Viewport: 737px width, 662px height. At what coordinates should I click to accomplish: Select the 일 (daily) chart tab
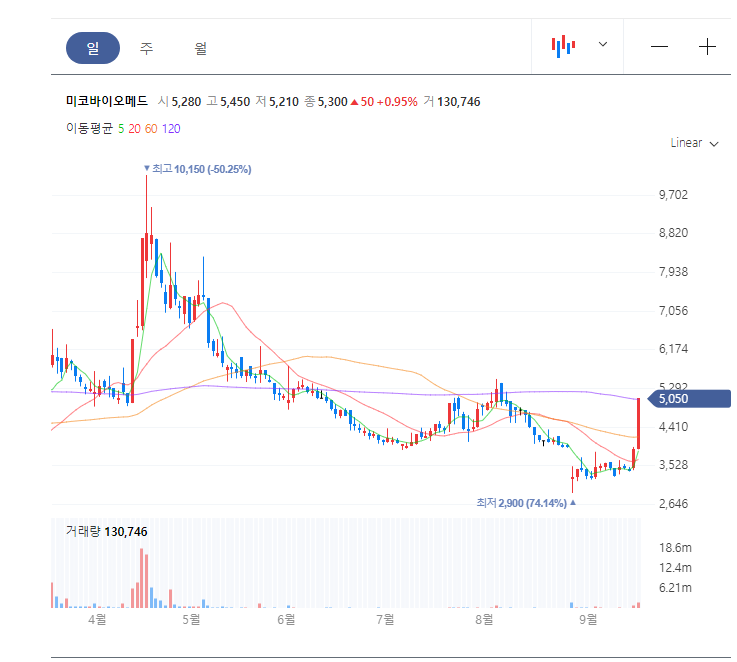pyautogui.click(x=93, y=48)
